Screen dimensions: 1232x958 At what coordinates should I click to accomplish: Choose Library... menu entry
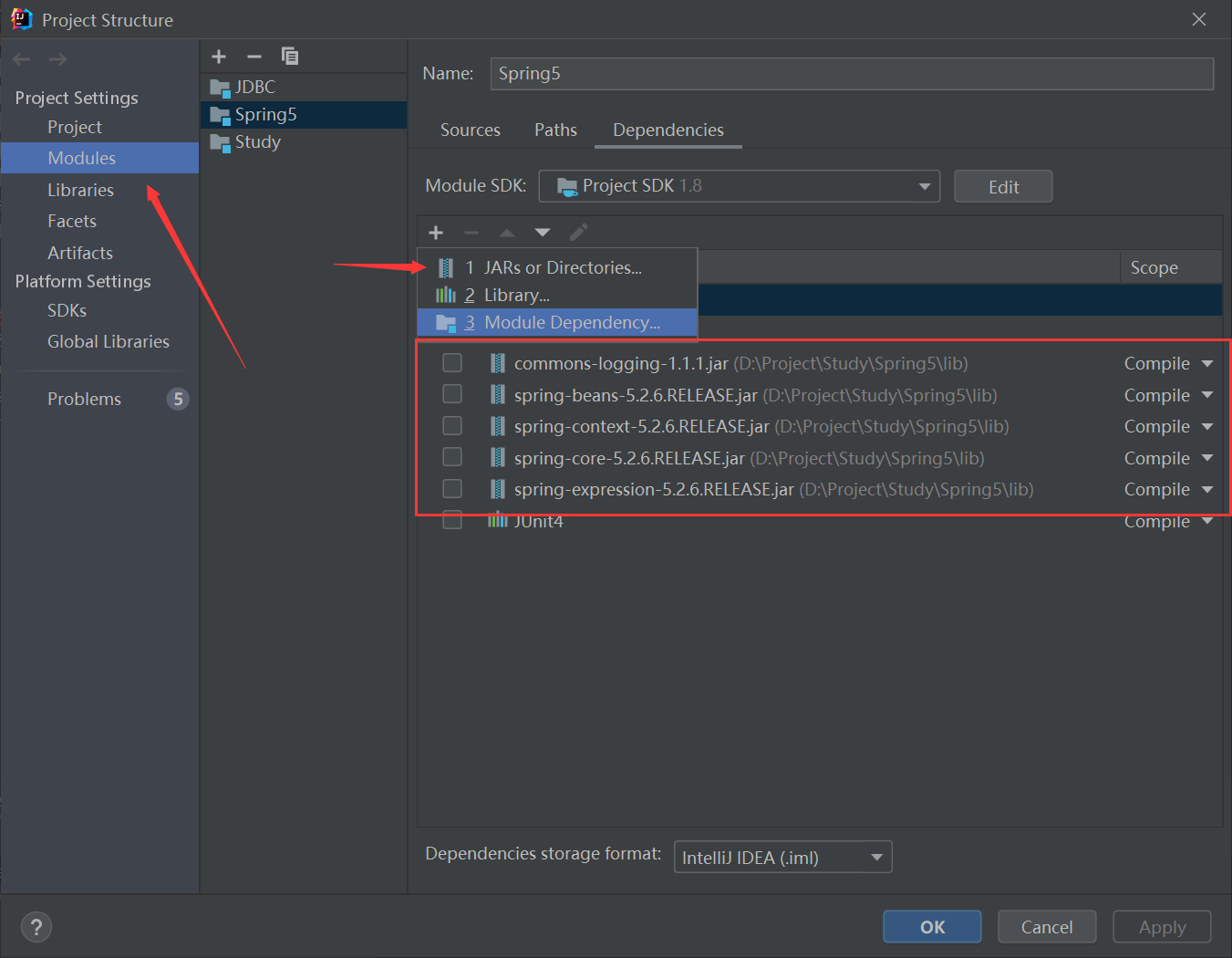tap(557, 295)
